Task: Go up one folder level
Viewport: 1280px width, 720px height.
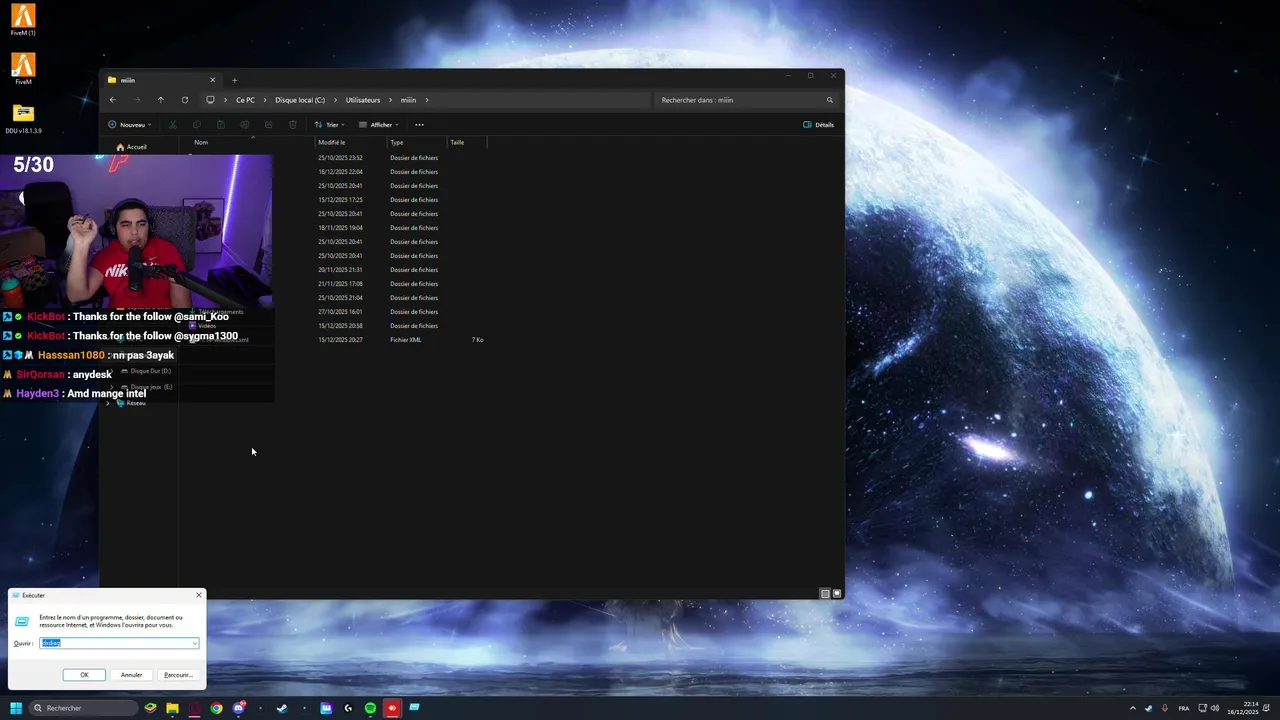Action: tap(160, 100)
